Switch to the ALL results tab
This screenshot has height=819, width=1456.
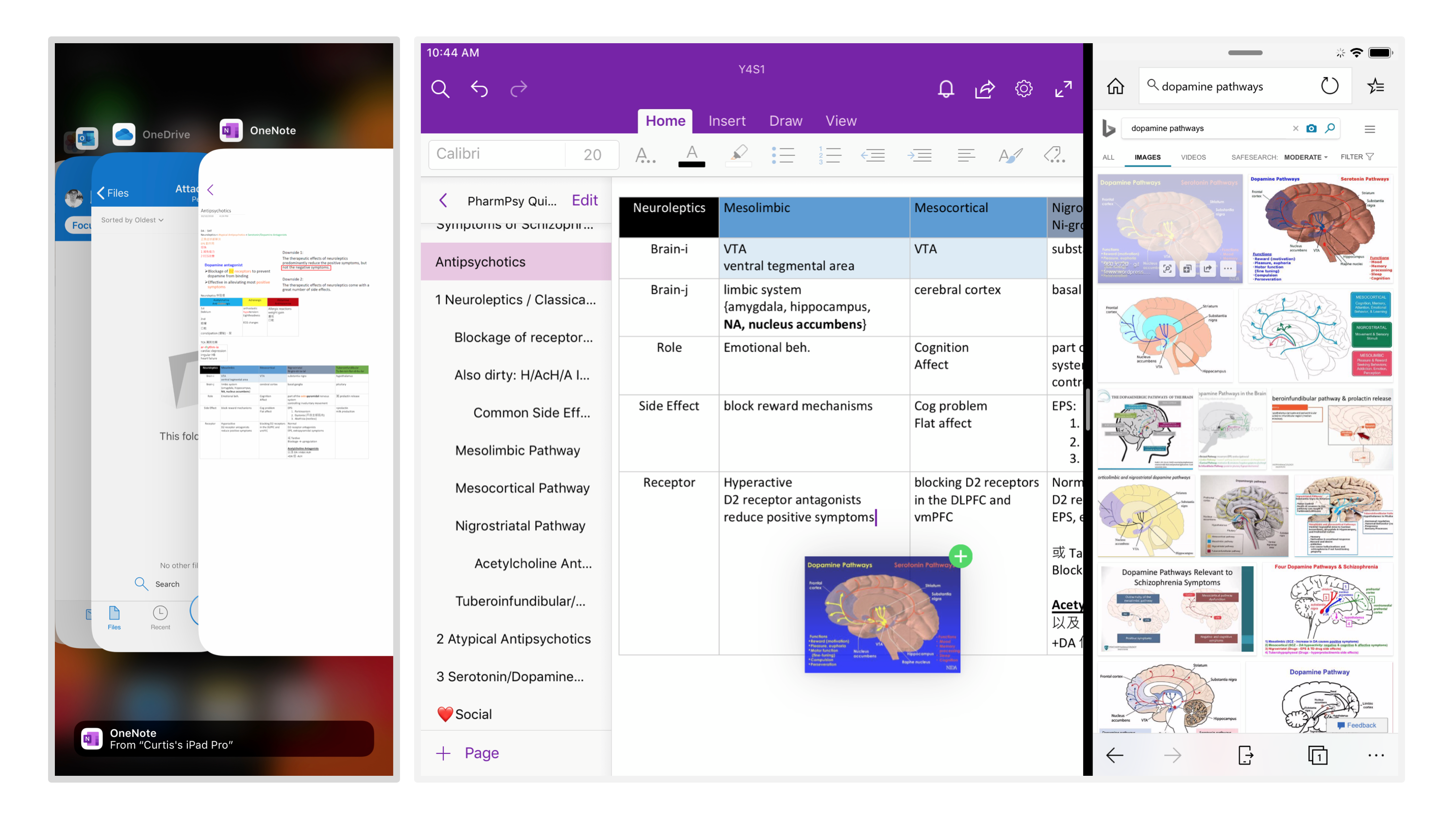coord(1108,157)
